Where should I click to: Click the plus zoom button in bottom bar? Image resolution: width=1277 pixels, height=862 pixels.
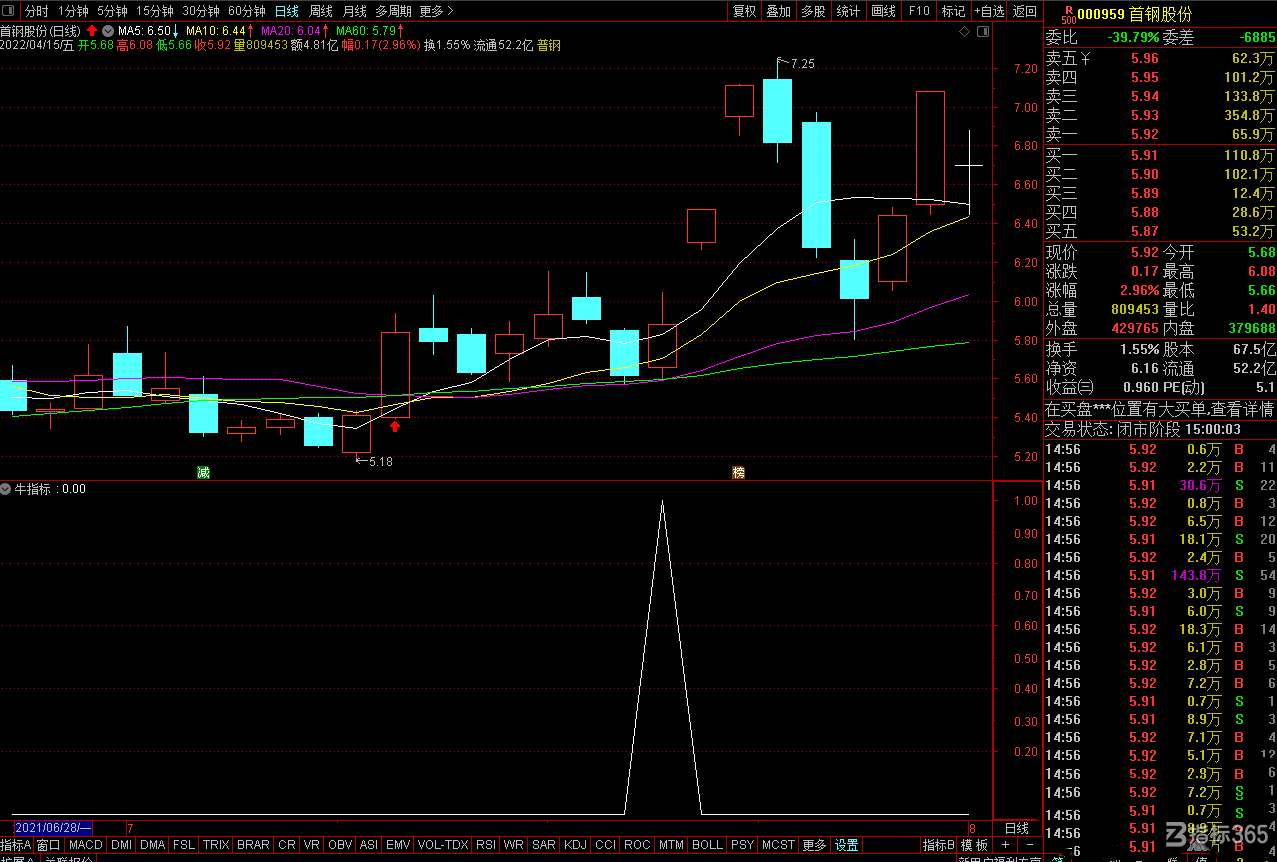tap(1006, 845)
